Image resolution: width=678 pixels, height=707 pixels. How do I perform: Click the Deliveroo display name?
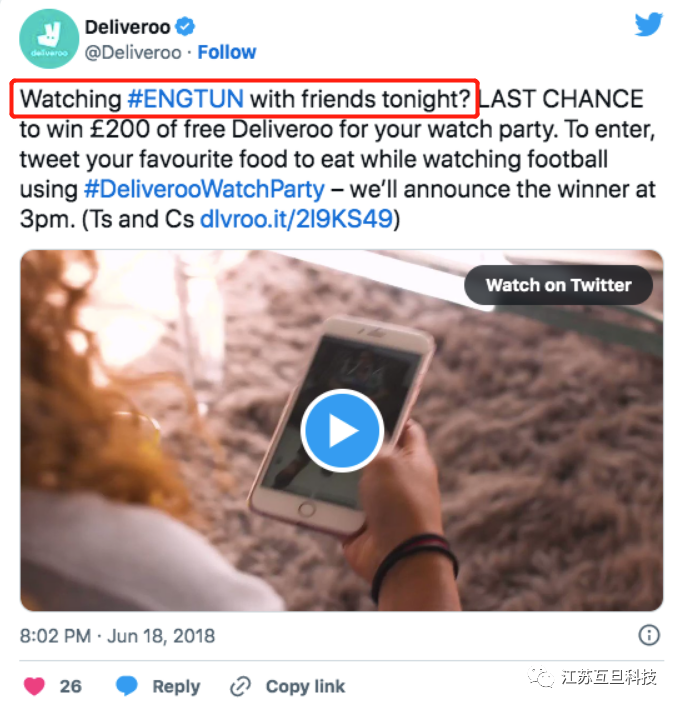pos(128,27)
